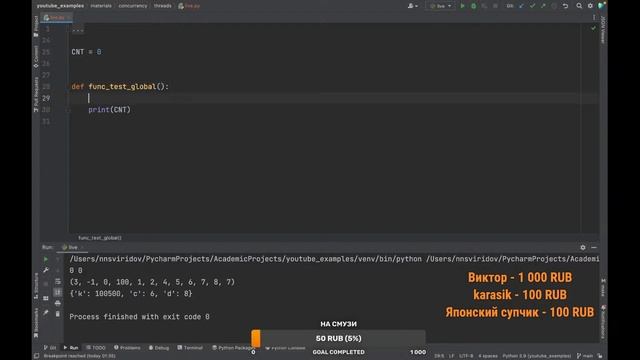Toggle the Project sidebar tool window

[36, 26]
